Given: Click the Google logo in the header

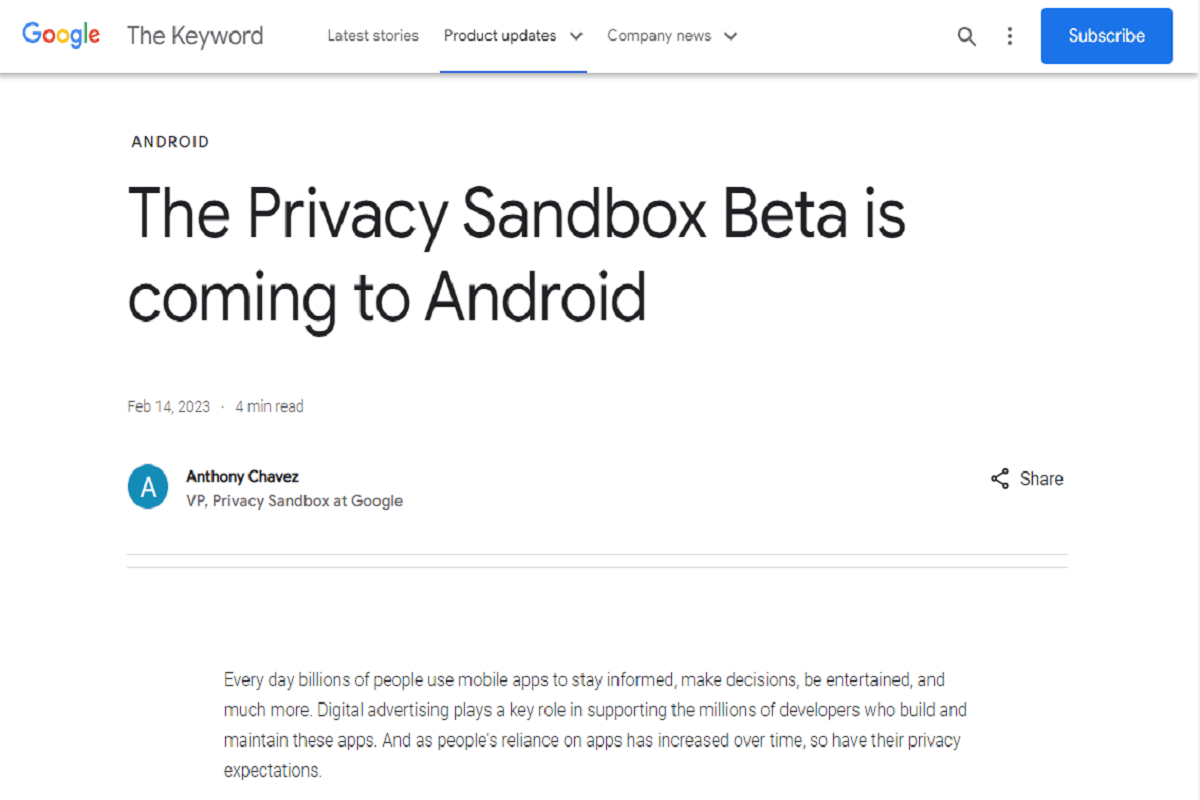Looking at the screenshot, I should pos(60,34).
